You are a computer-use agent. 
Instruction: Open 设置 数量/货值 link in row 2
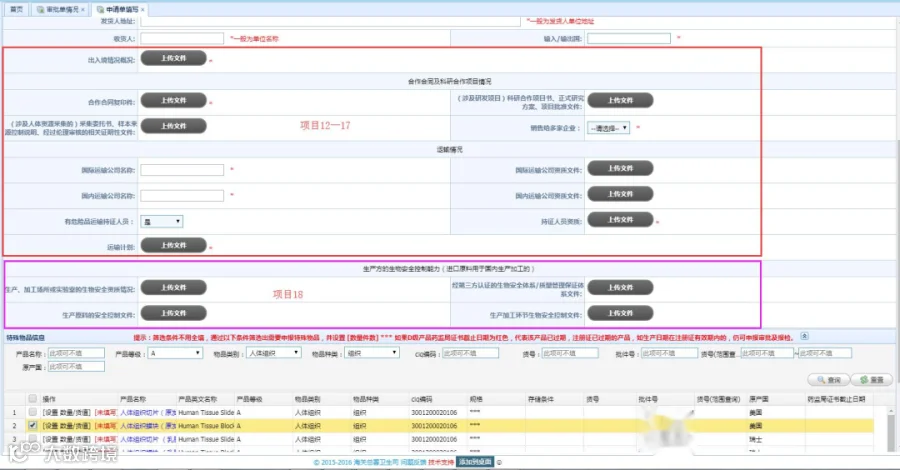tap(67, 426)
